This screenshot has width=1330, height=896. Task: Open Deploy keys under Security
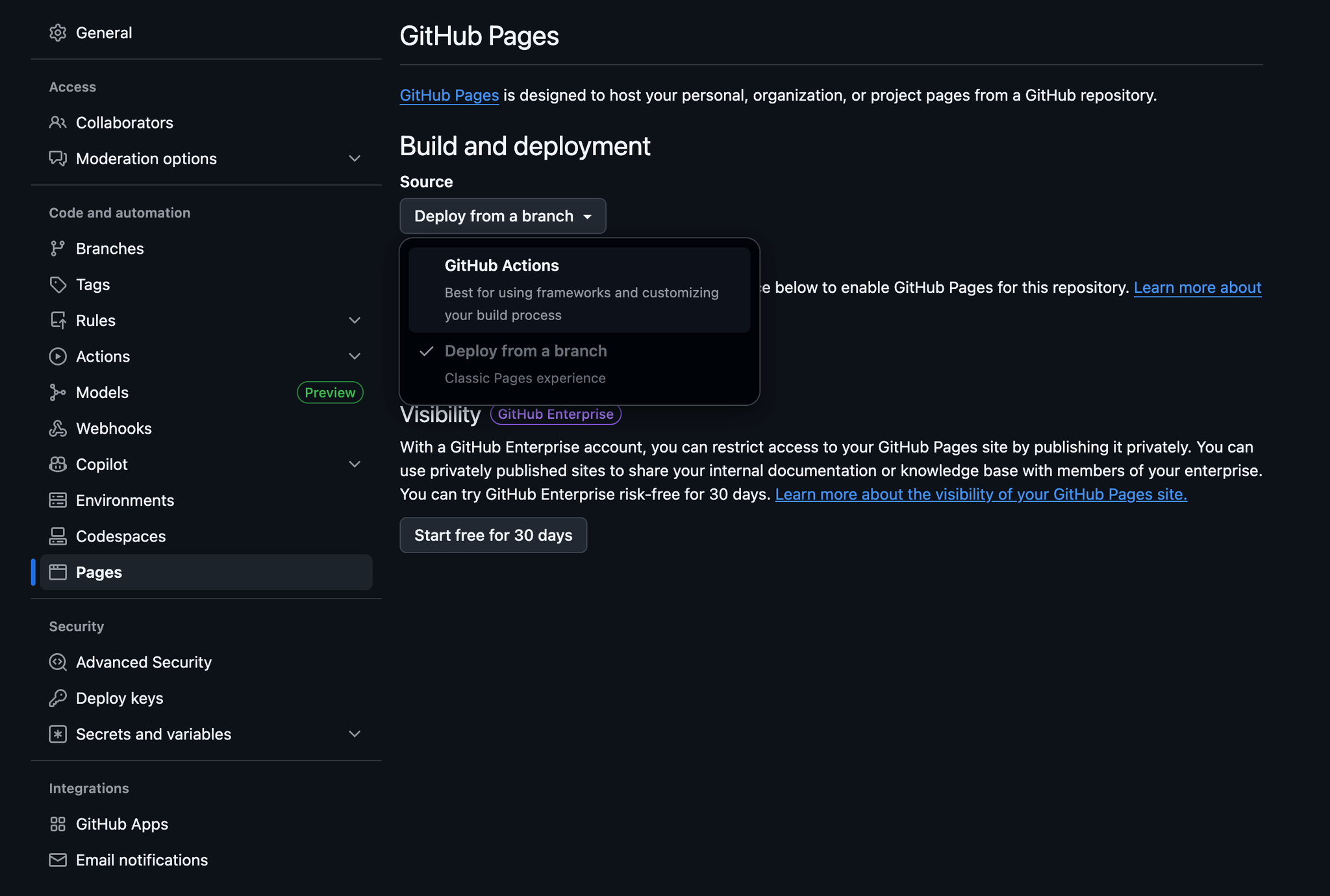(119, 698)
